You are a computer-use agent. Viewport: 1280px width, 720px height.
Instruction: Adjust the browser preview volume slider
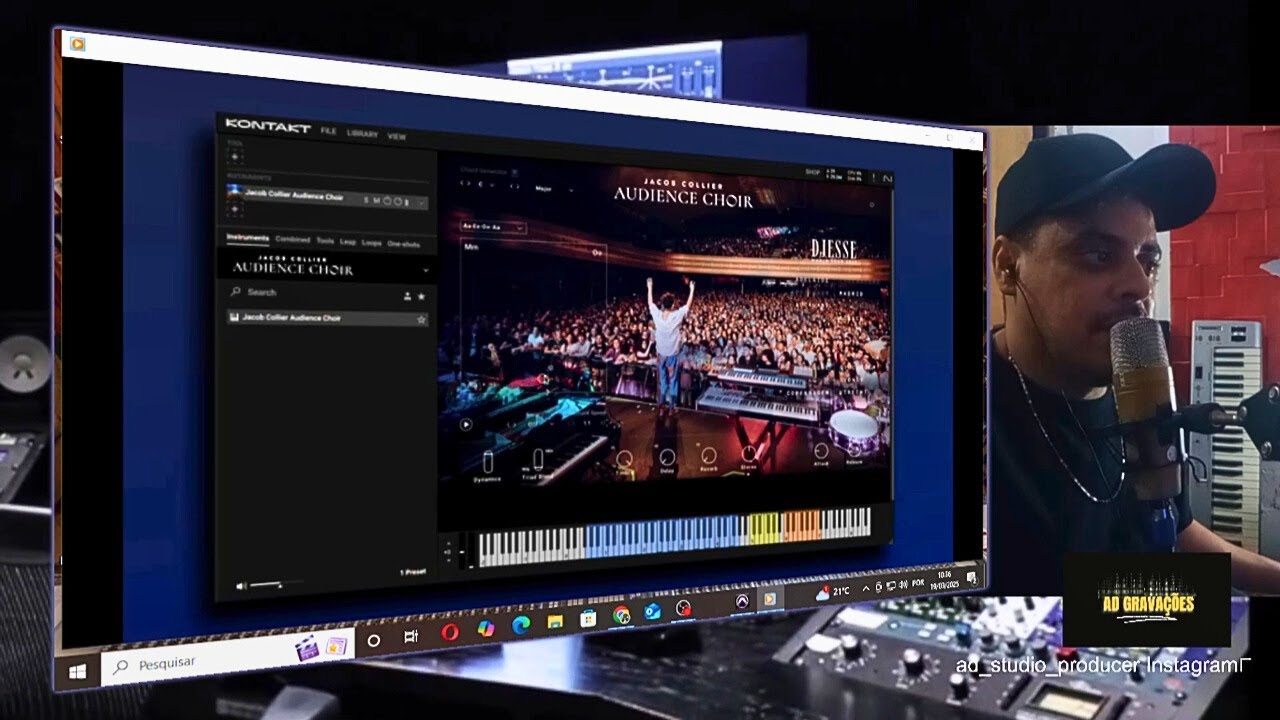[278, 584]
